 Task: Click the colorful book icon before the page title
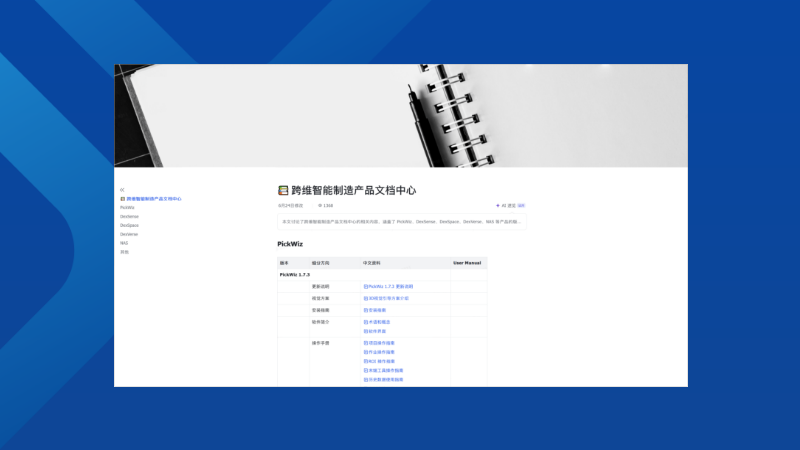pyautogui.click(x=283, y=190)
